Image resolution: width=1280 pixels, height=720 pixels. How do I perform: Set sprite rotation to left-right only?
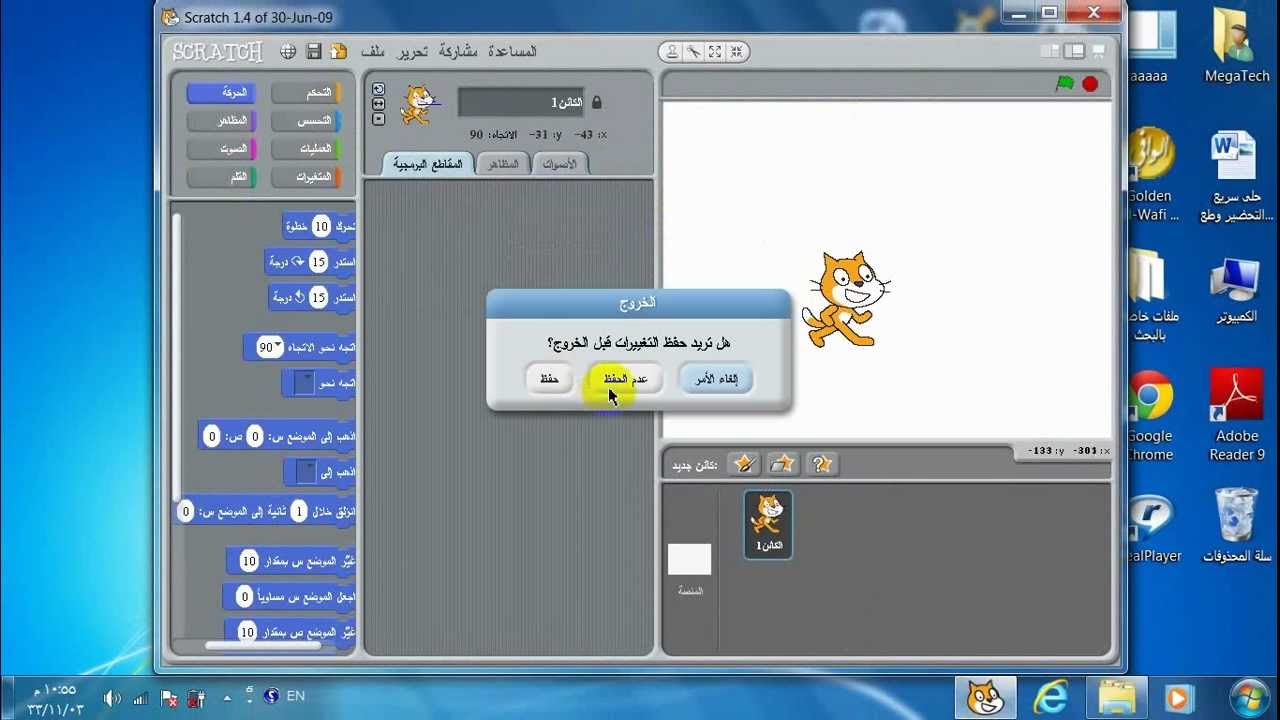coord(378,104)
